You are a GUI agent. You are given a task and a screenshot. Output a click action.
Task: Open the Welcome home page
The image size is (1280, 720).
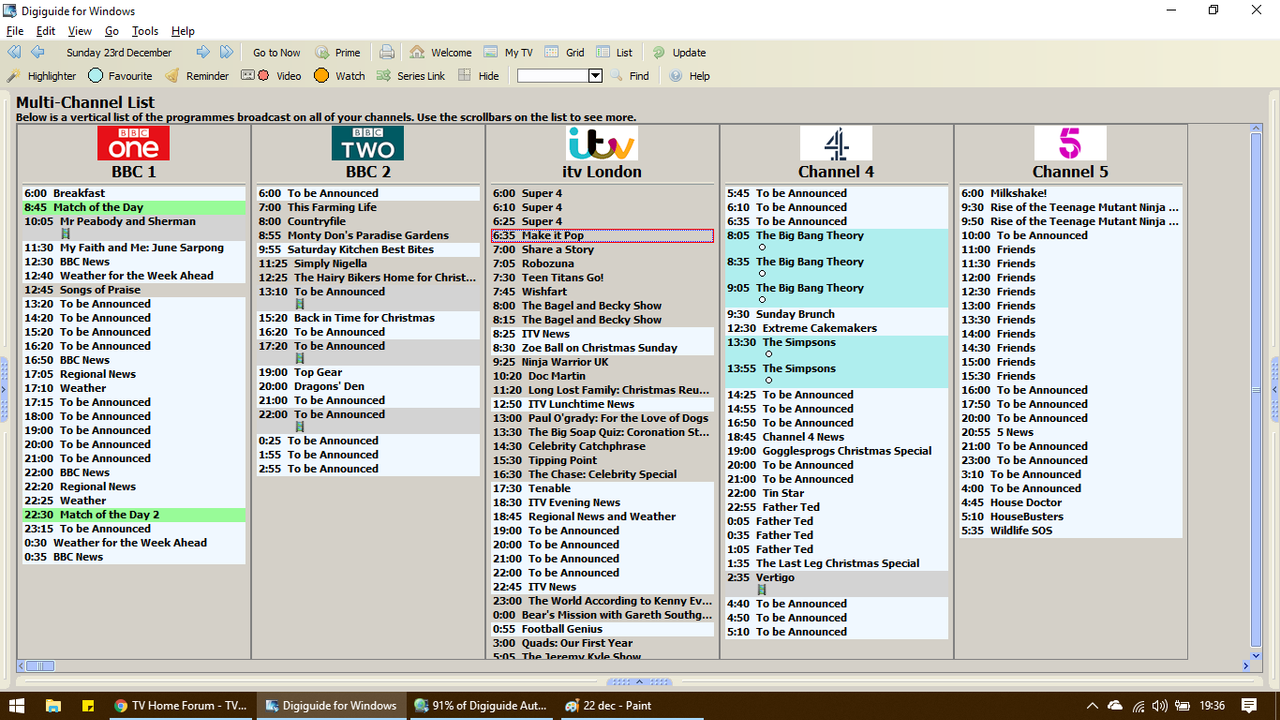click(440, 53)
